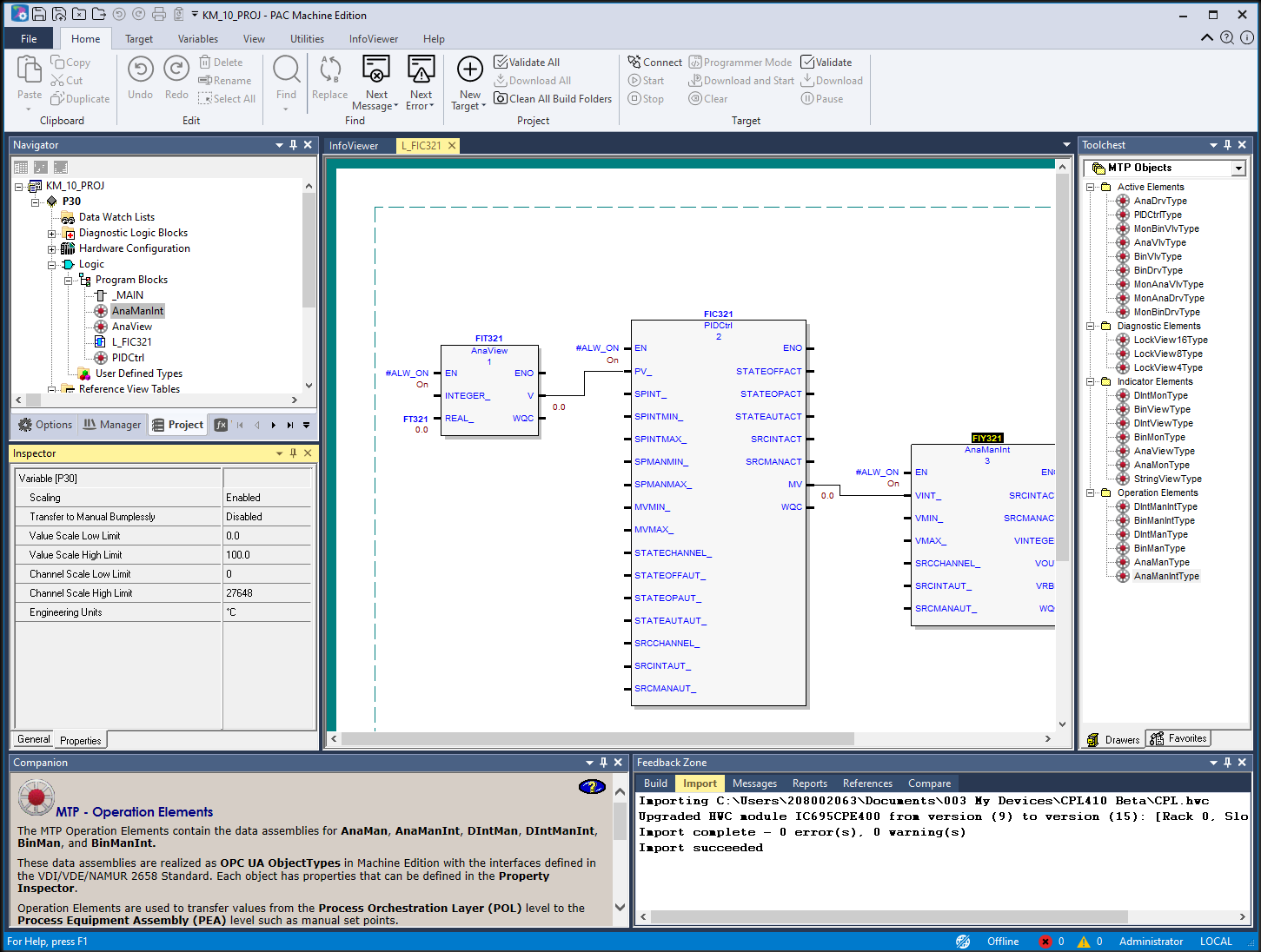Viewport: 1261px width, 952px height.
Task: Open the MTP Objects dropdown in Toolchest
Action: coord(1238,169)
